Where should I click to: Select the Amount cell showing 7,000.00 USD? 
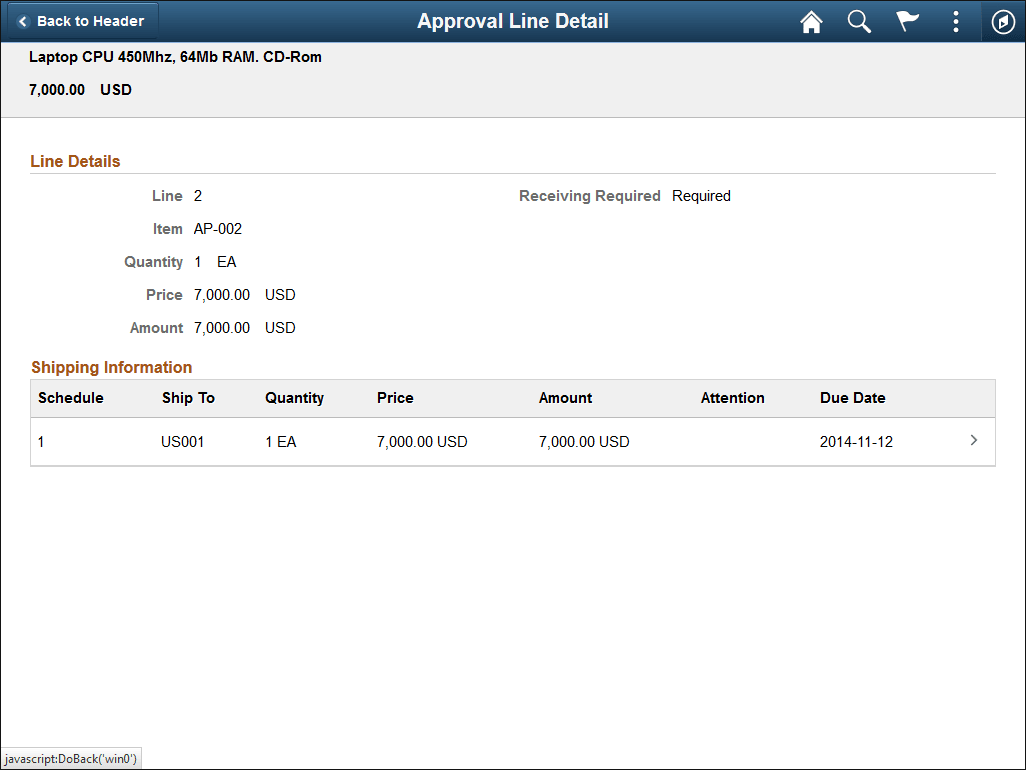click(584, 441)
